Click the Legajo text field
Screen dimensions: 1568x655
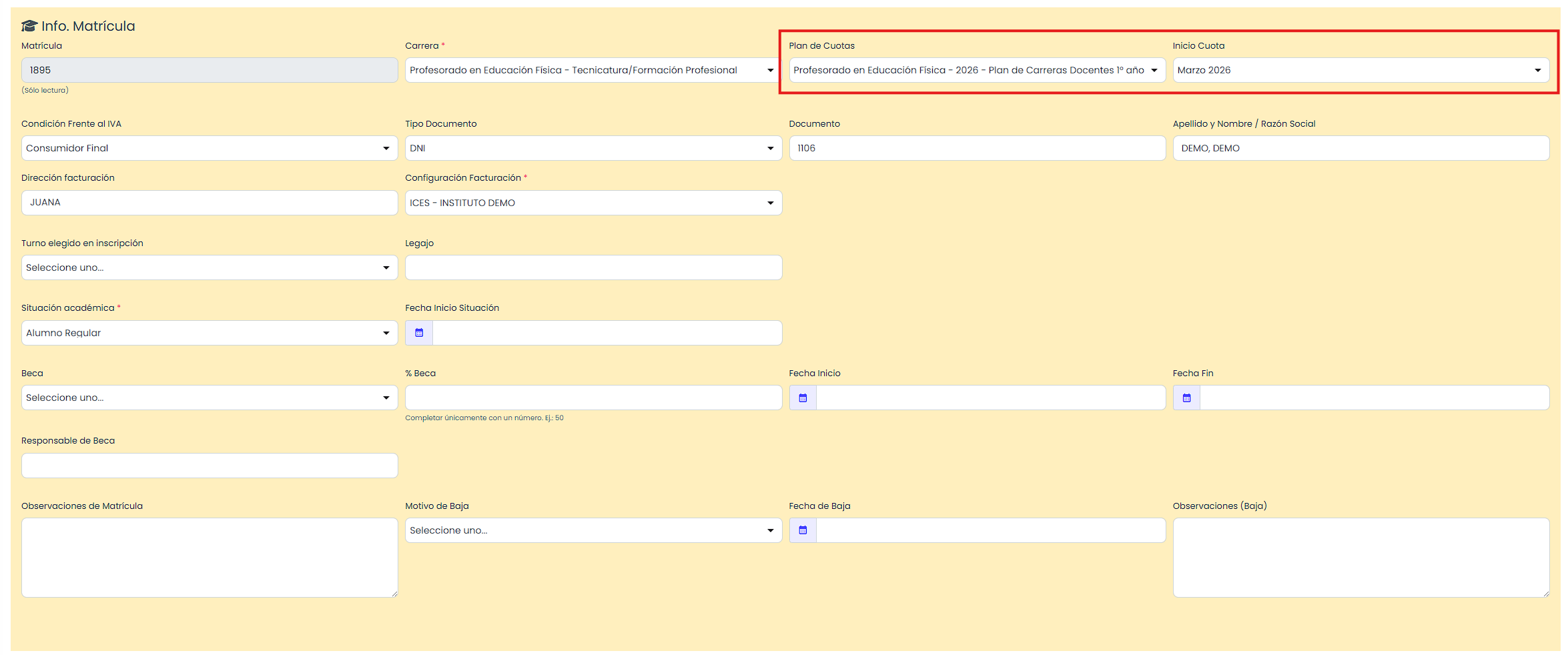[x=593, y=267]
